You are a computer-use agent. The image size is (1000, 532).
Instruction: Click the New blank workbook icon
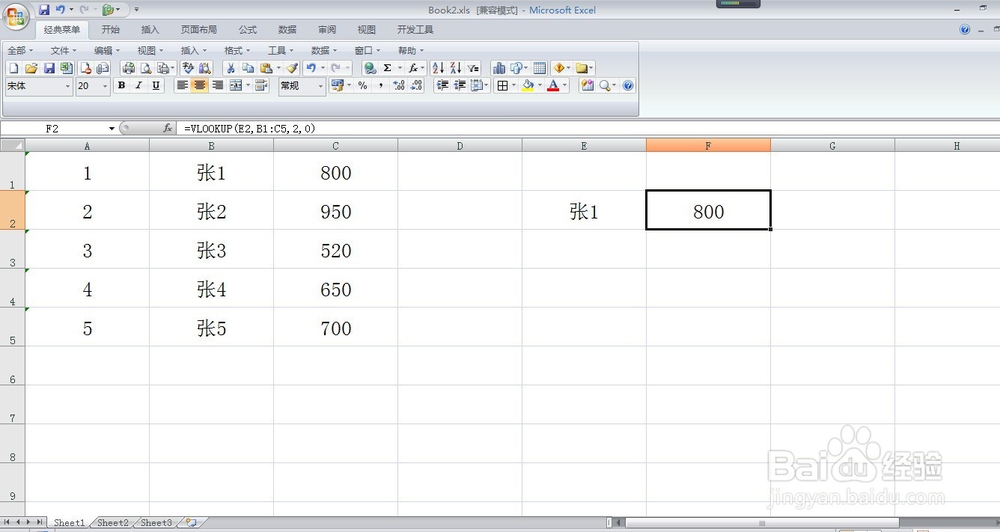13,68
